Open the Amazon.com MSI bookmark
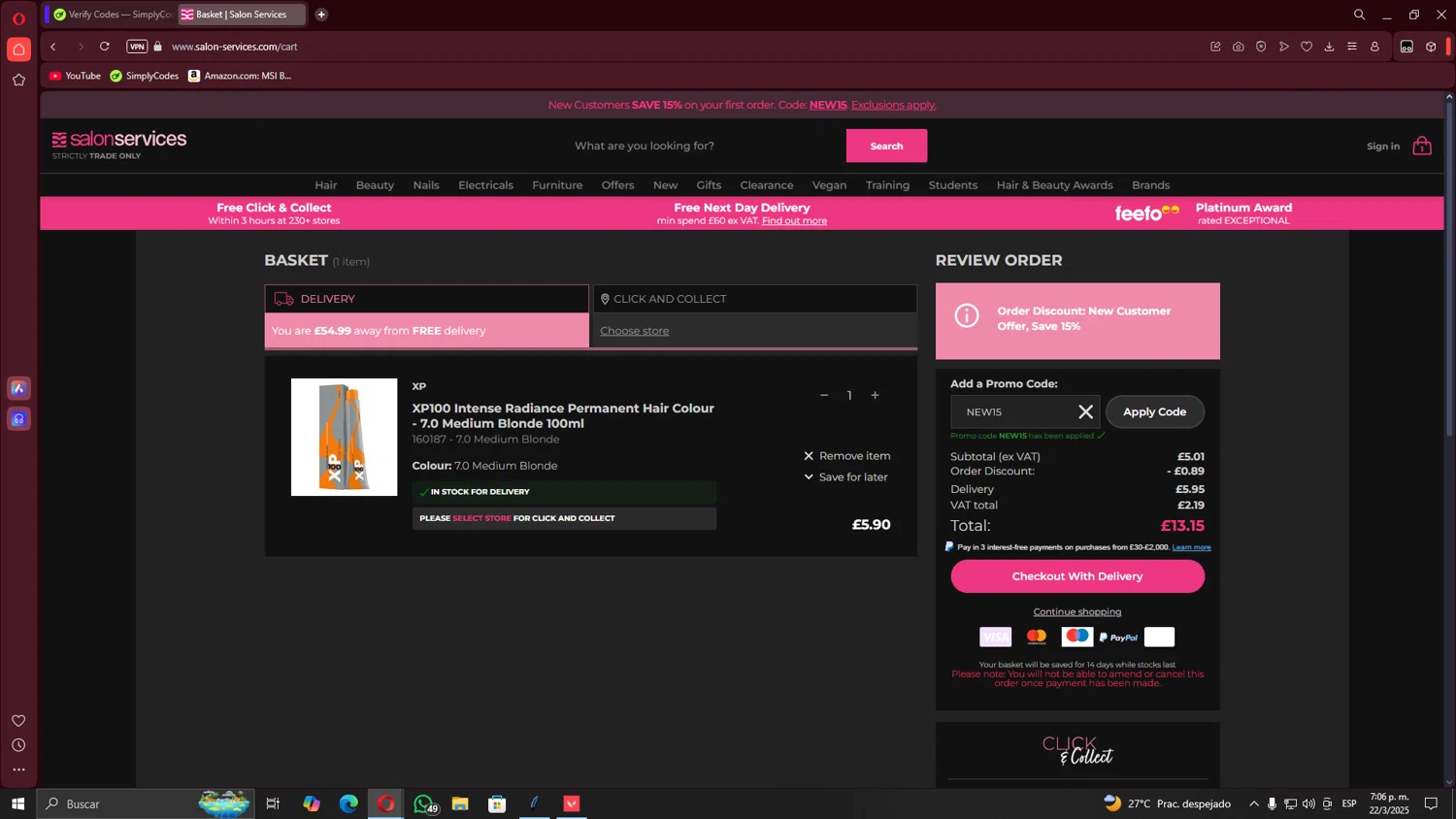This screenshot has width=1456, height=819. tap(240, 76)
